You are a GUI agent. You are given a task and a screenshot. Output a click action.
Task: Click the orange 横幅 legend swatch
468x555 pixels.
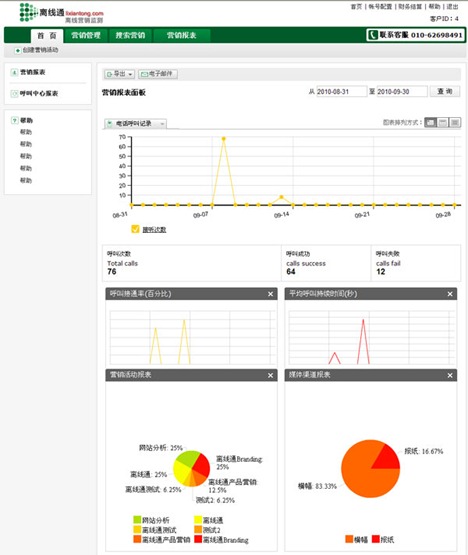349,539
